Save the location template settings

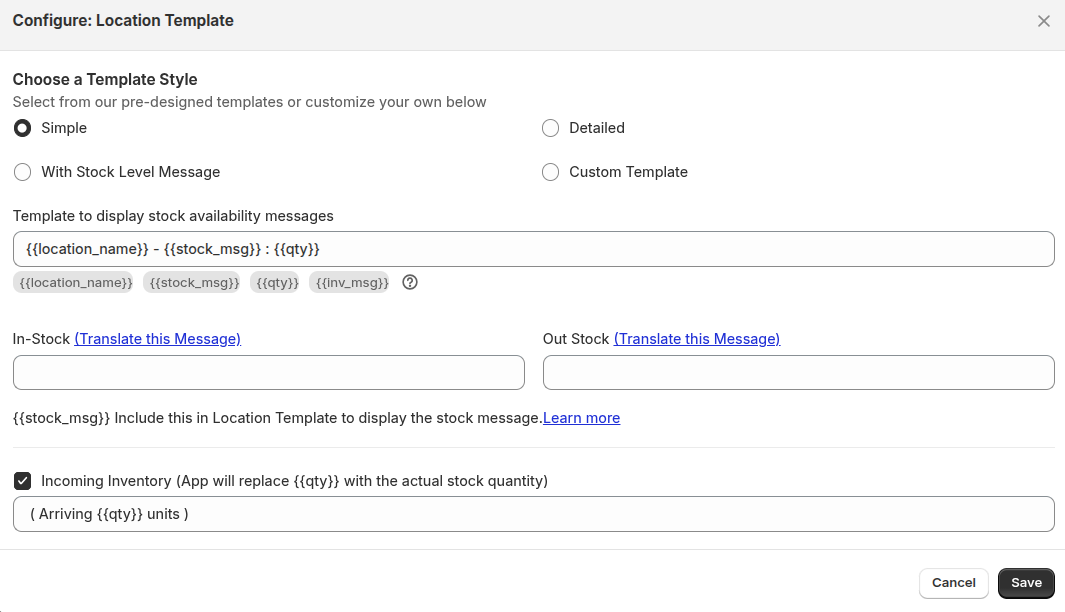tap(1026, 583)
